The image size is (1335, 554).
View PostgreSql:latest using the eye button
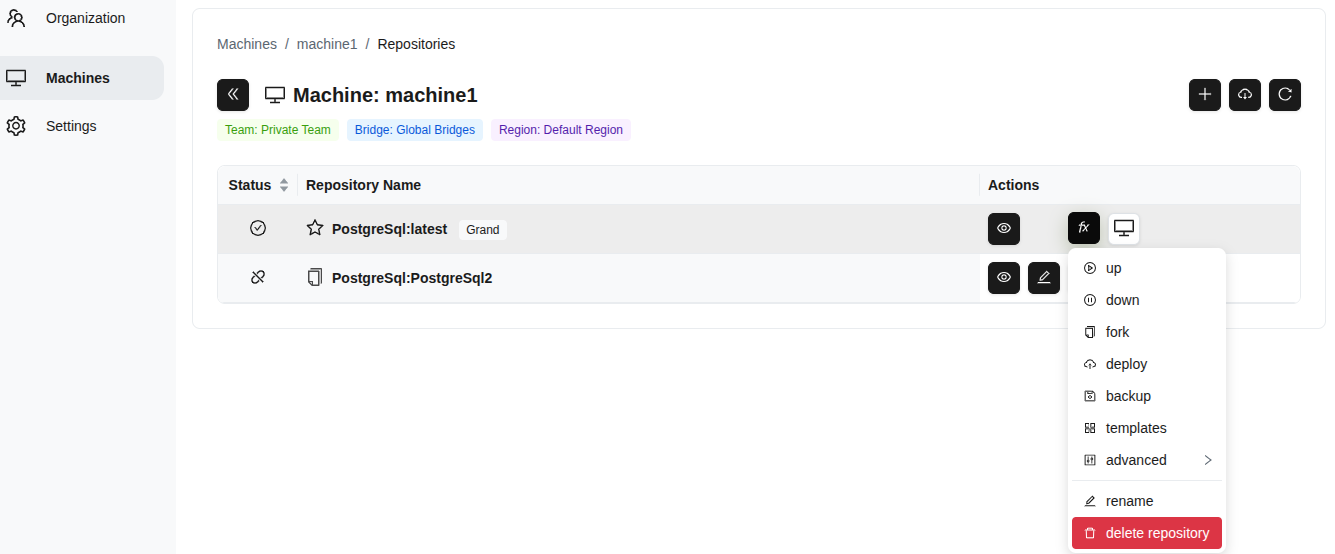click(1004, 228)
